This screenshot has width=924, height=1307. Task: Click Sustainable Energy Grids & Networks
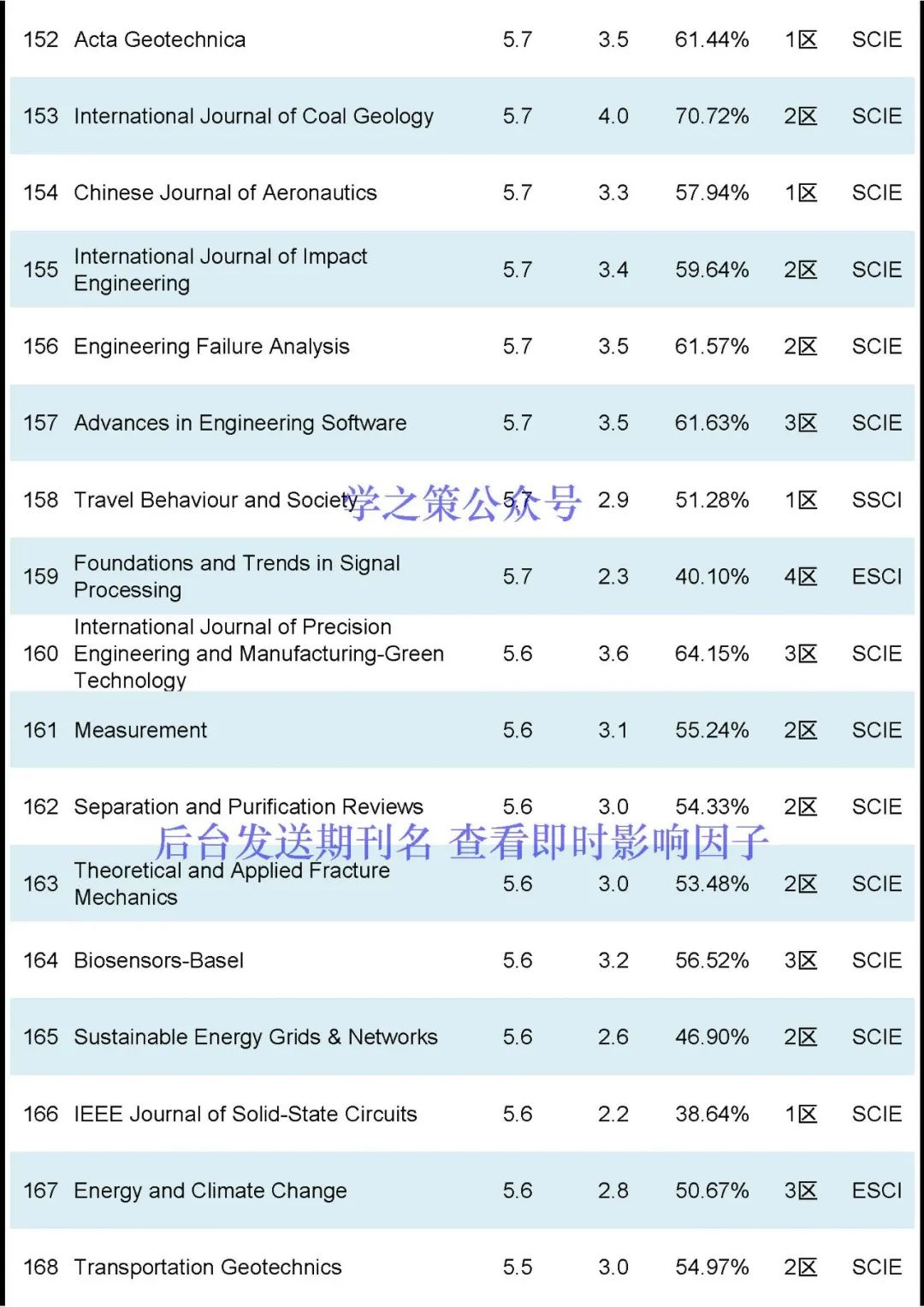point(255,1037)
